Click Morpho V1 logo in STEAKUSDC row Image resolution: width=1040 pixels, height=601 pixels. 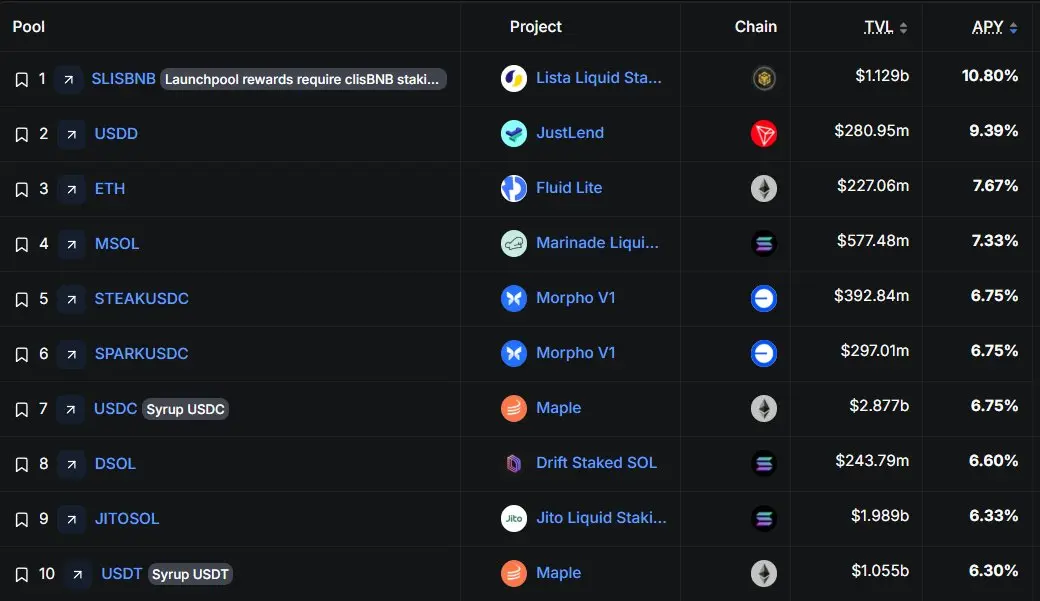point(513,299)
